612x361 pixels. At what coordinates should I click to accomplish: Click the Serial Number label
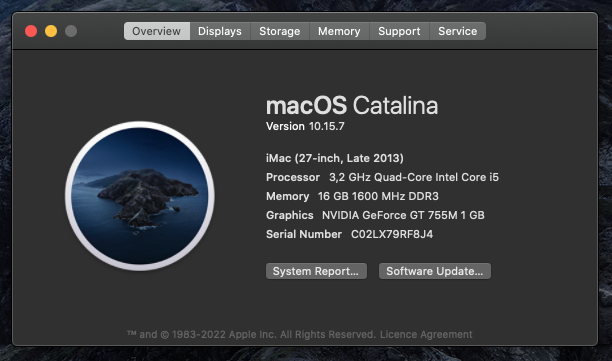pos(304,234)
